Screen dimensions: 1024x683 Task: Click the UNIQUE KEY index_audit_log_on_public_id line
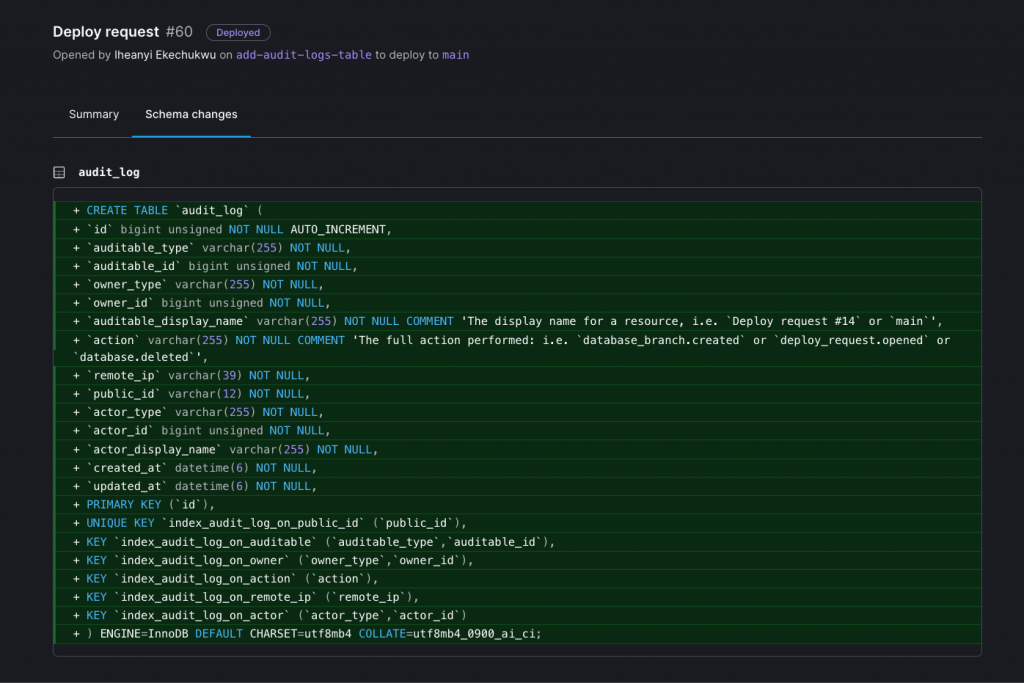(517, 522)
